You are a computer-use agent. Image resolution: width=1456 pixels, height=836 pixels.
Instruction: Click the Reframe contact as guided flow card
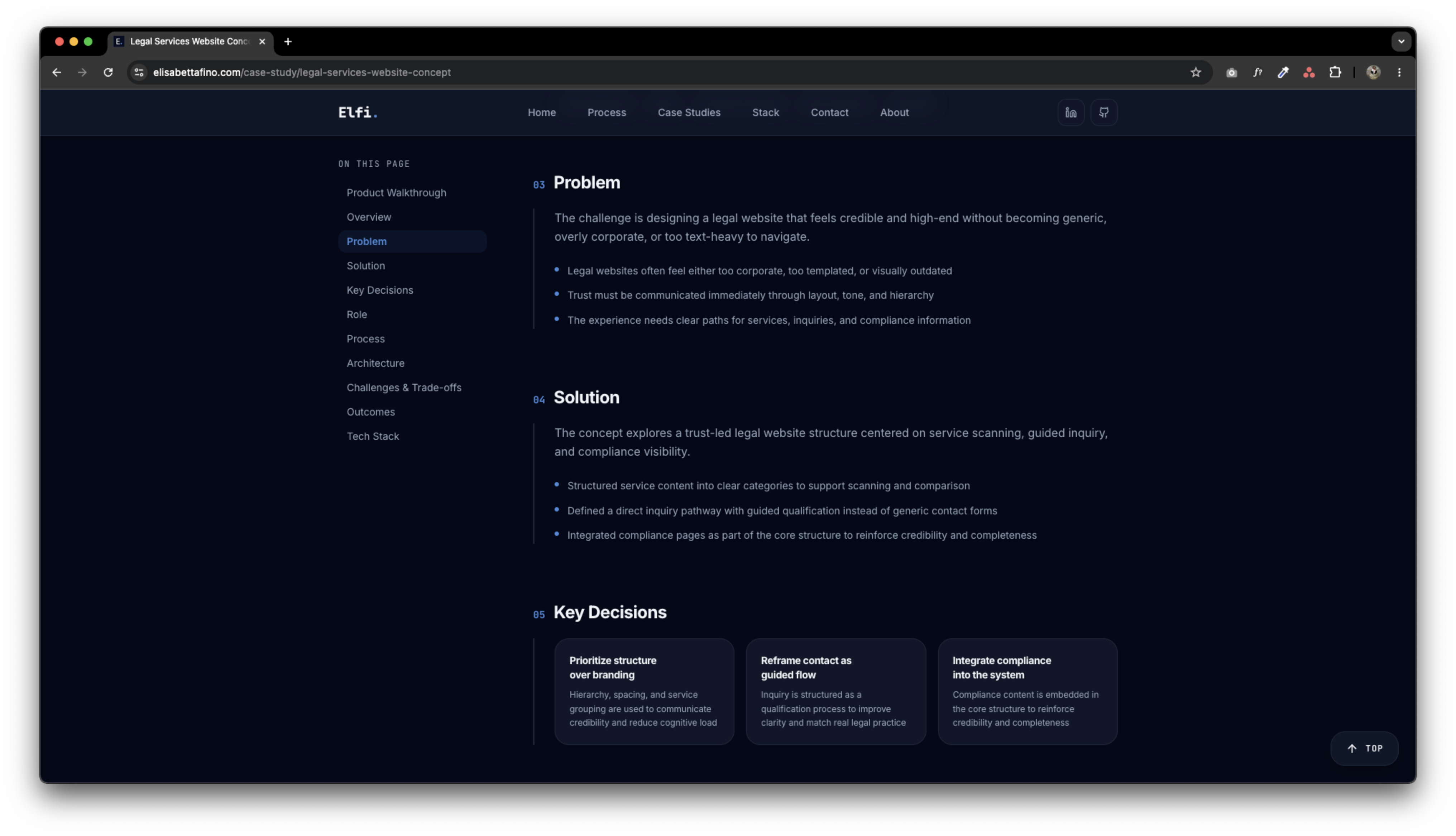click(x=836, y=692)
